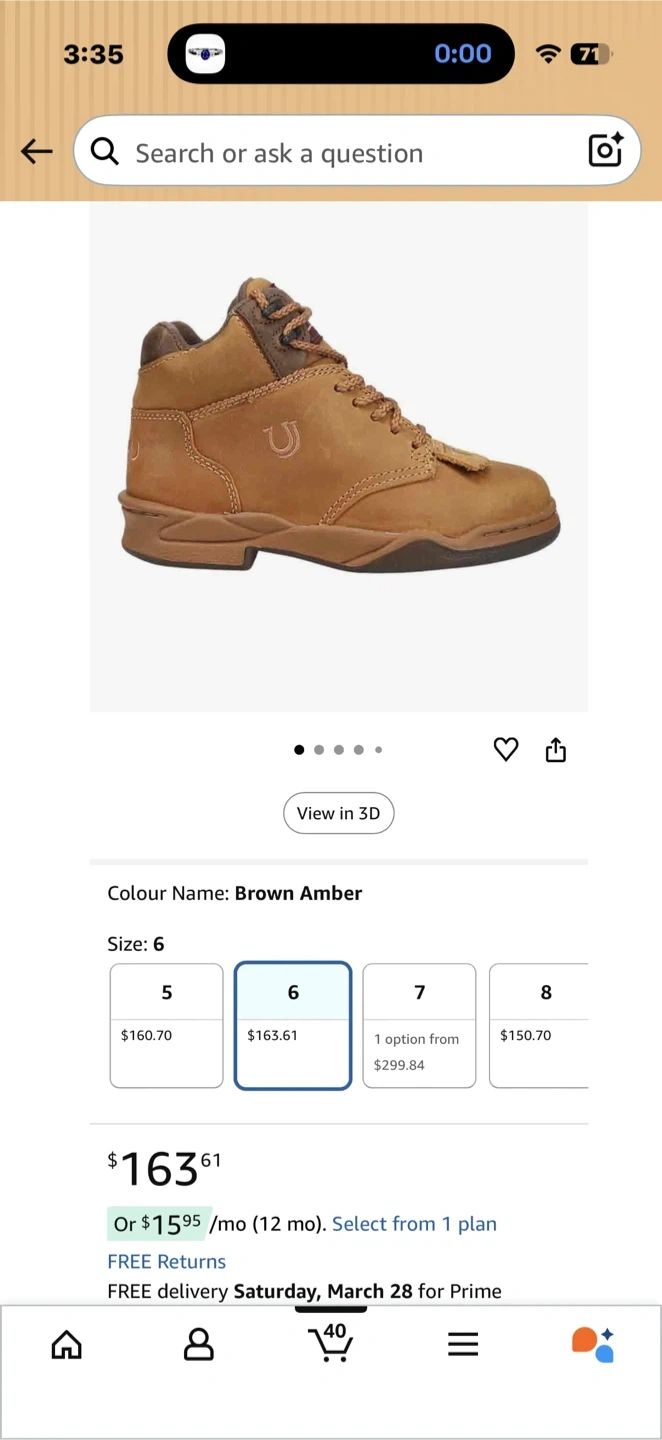Tap the share icon
This screenshot has width=662, height=1440.
click(556, 750)
